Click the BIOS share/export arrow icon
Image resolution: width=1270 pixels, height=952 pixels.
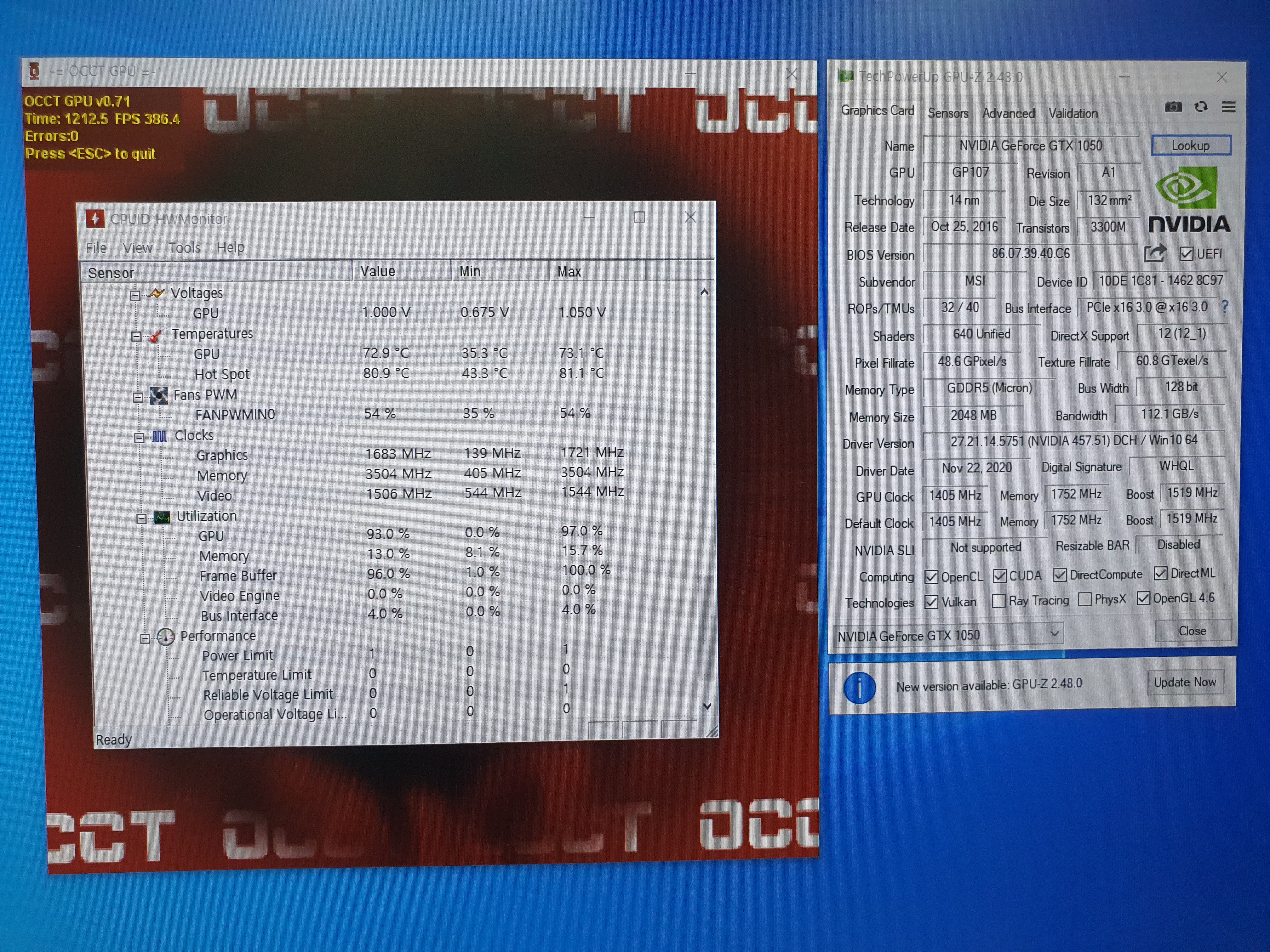[1155, 253]
